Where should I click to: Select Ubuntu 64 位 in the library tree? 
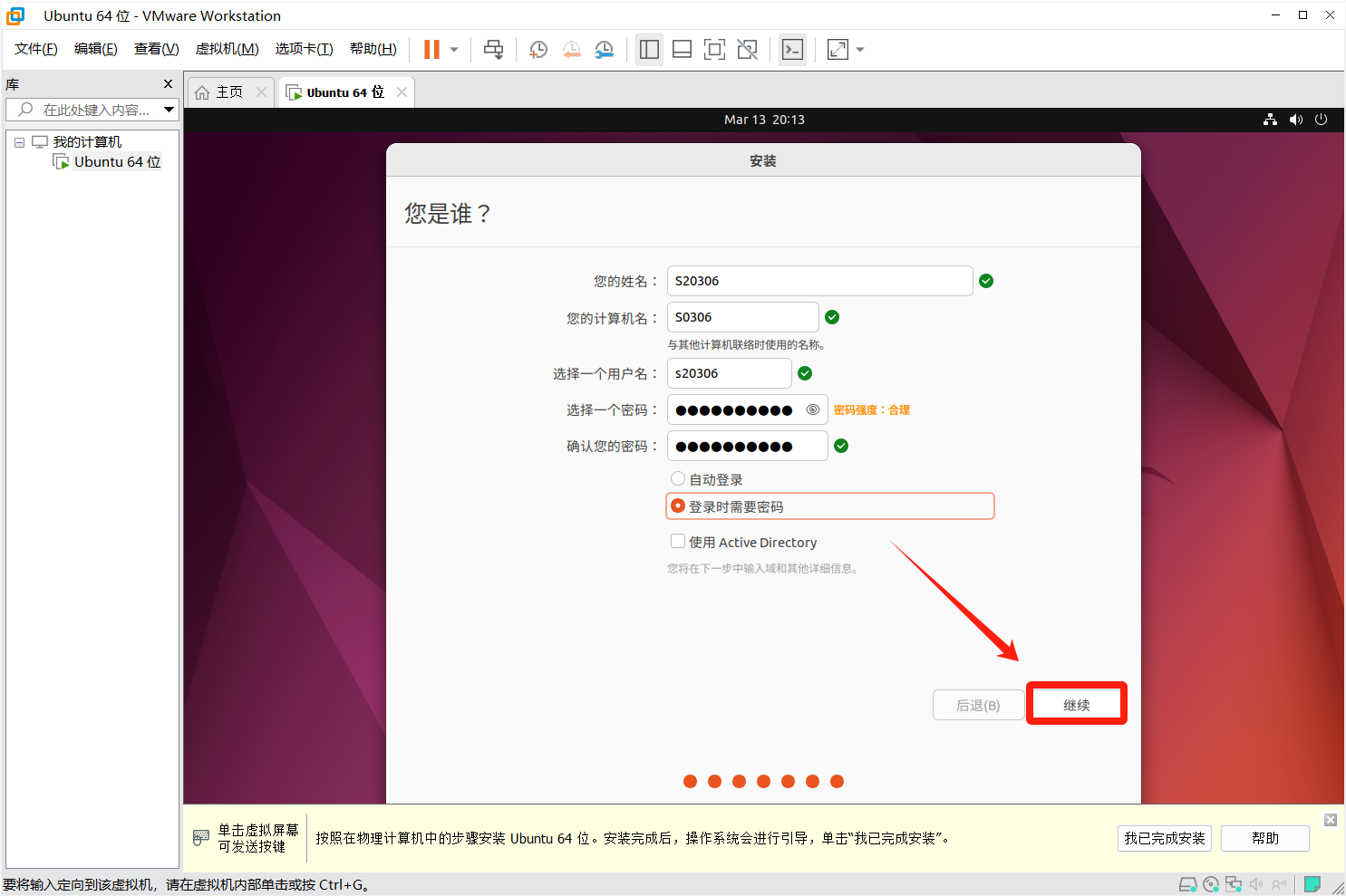(117, 162)
